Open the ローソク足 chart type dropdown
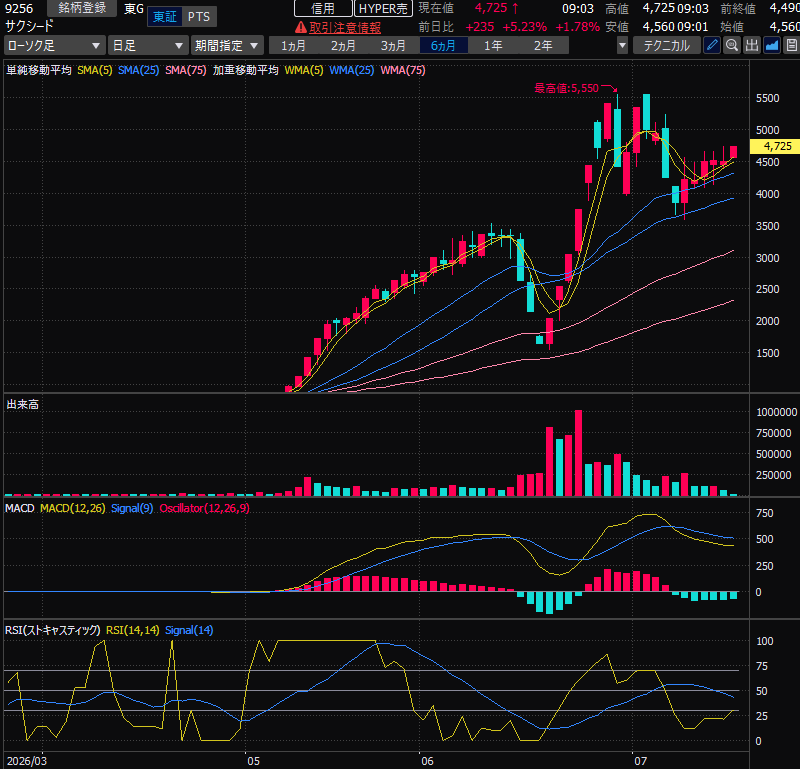Screen dimensions: 800x769 point(55,45)
